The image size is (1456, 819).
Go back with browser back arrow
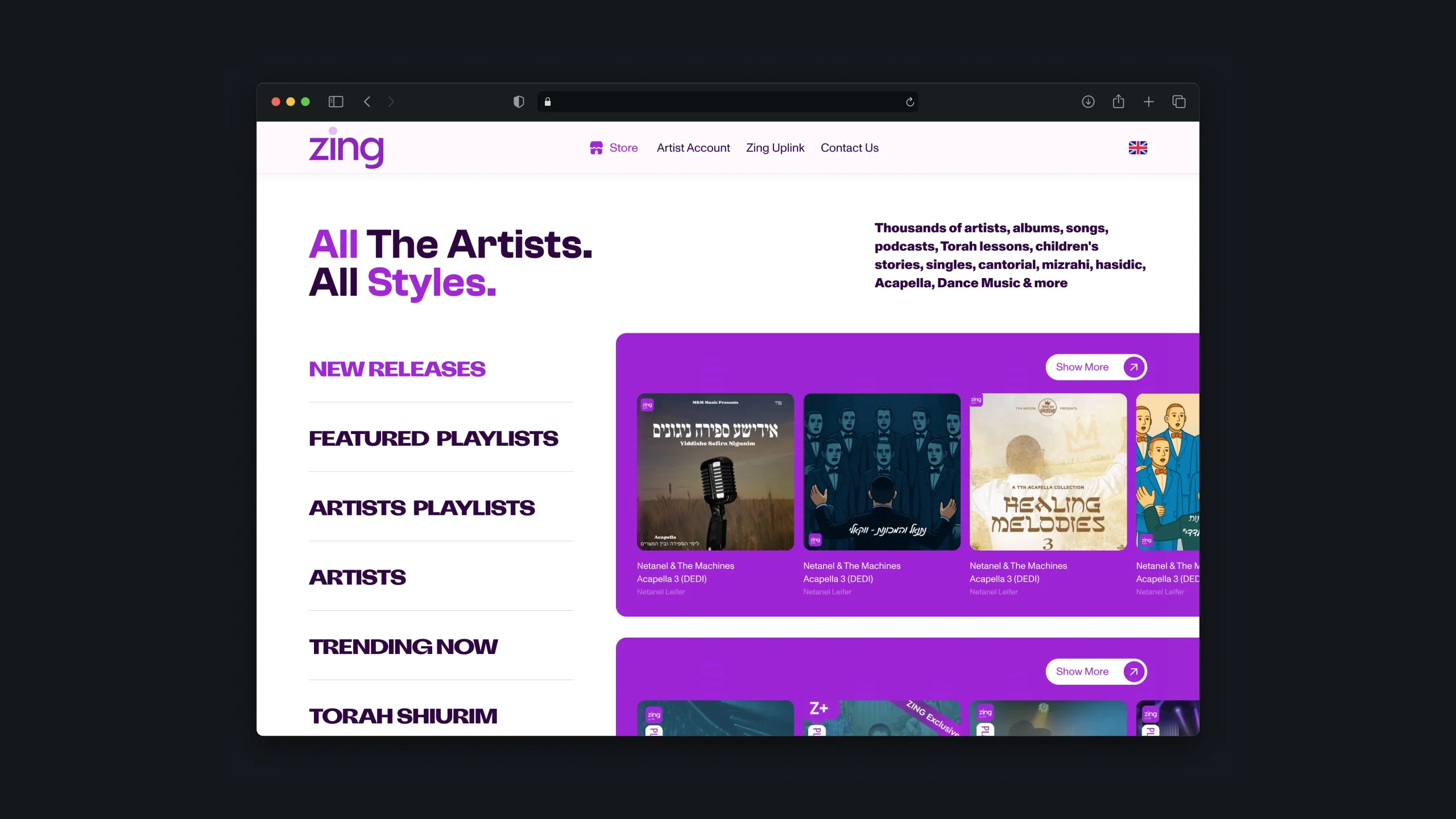367,102
